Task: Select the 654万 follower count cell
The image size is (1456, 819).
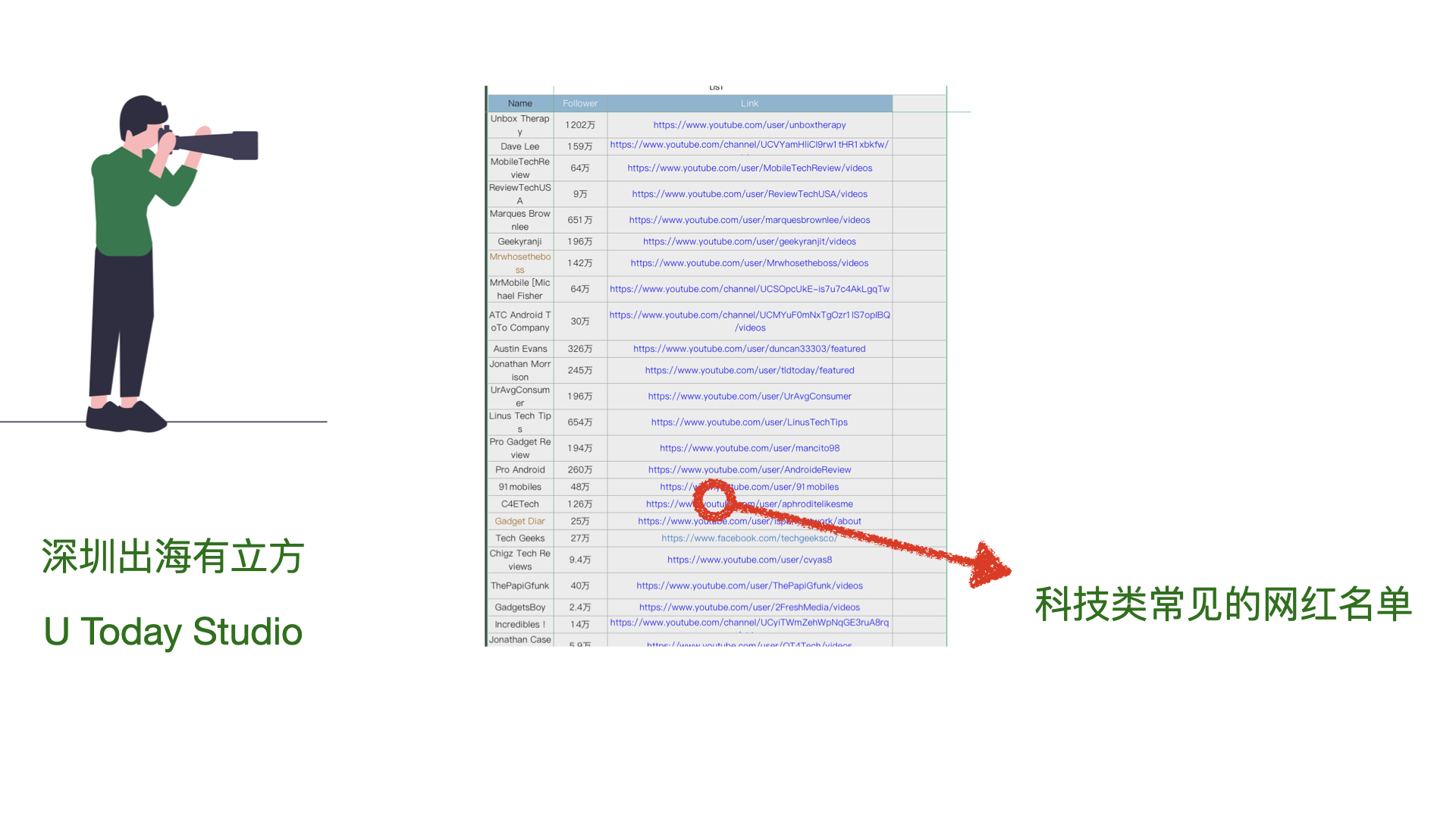Action: (x=580, y=422)
